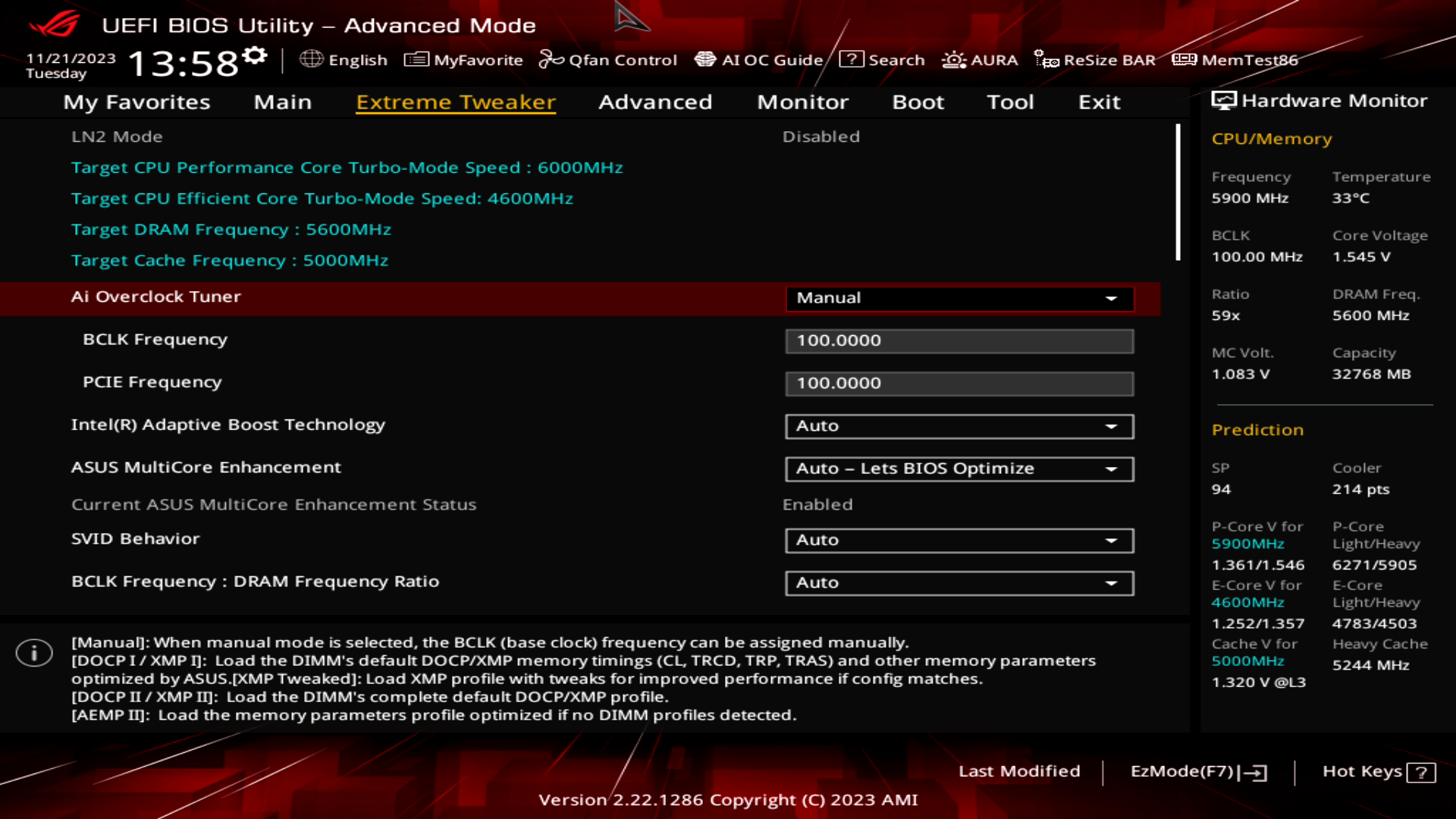
Task: Open the Boot menu tab
Action: (918, 102)
